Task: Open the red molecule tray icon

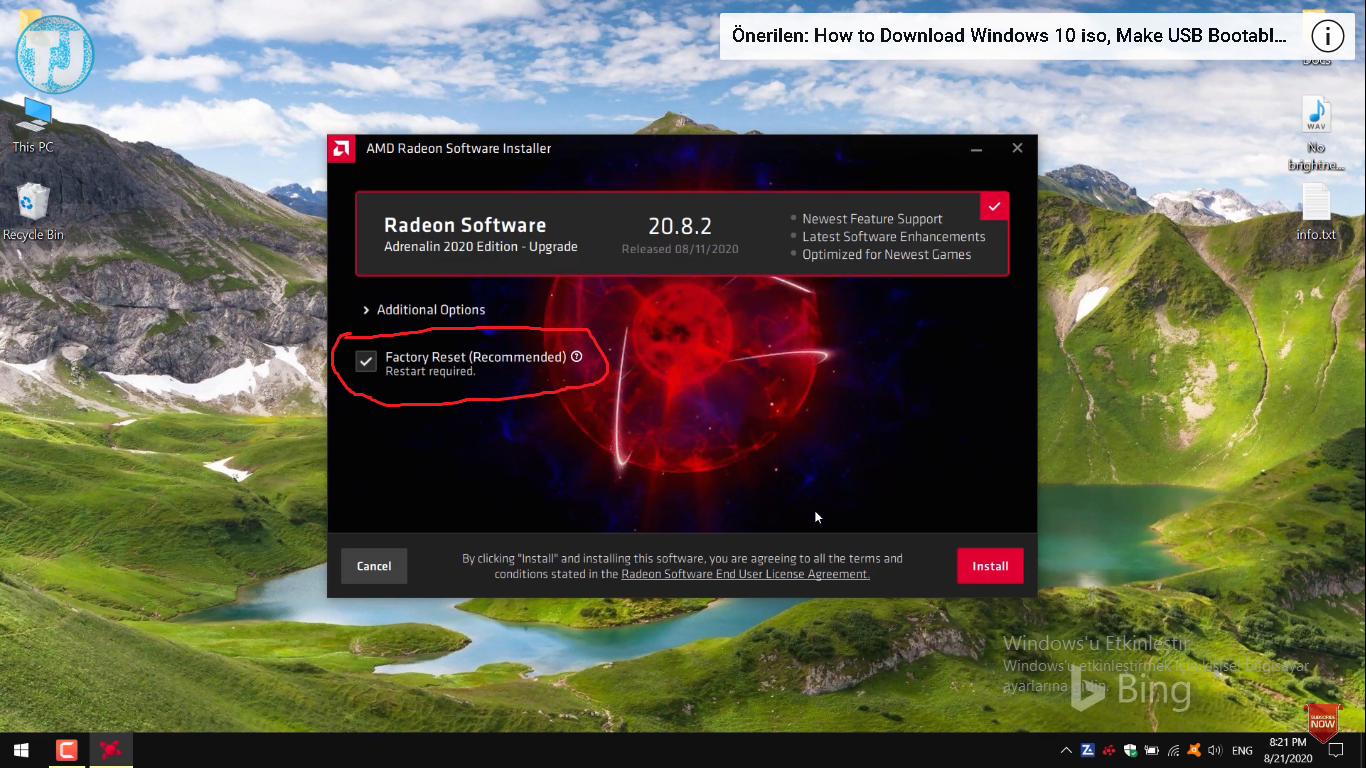Action: point(1109,750)
